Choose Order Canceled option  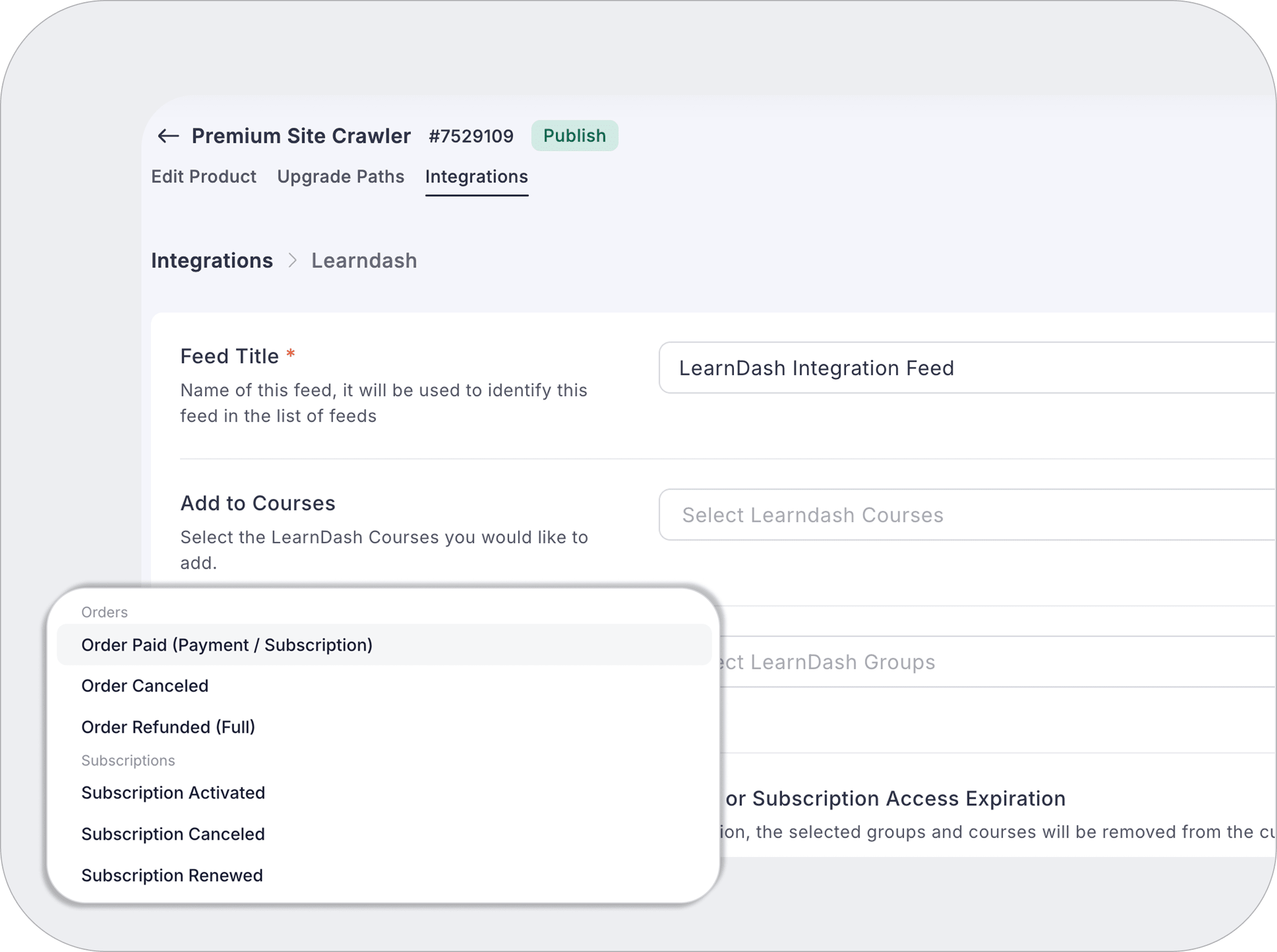pos(145,686)
